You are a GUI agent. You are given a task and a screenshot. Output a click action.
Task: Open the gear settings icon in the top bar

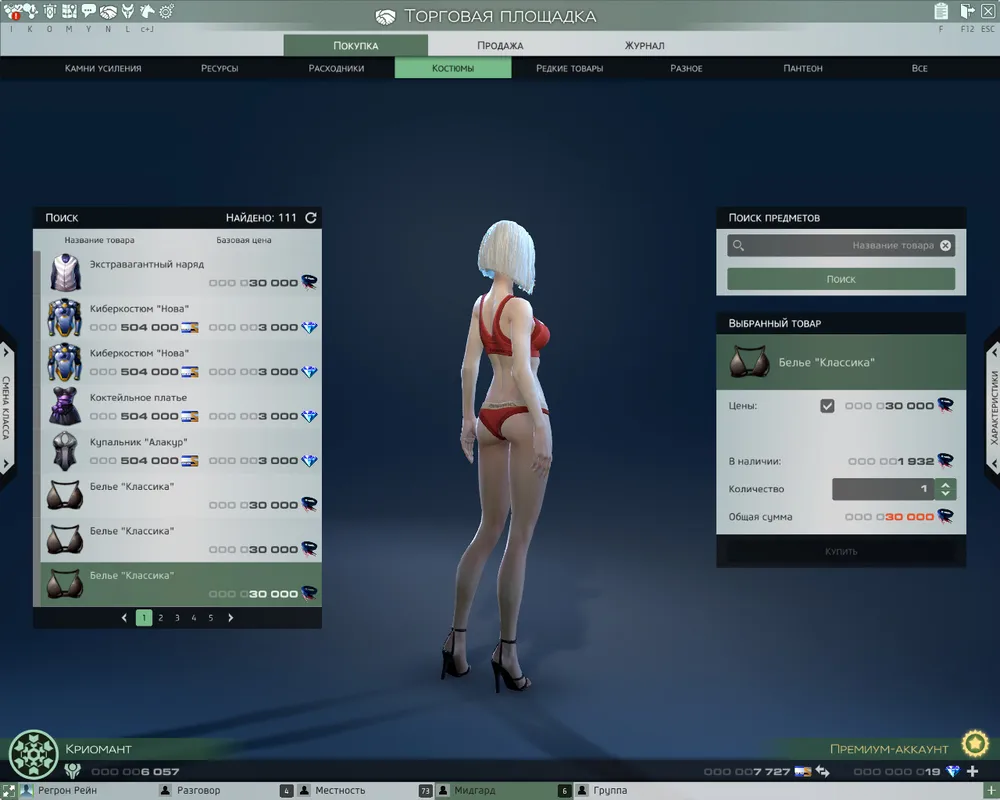[x=166, y=11]
